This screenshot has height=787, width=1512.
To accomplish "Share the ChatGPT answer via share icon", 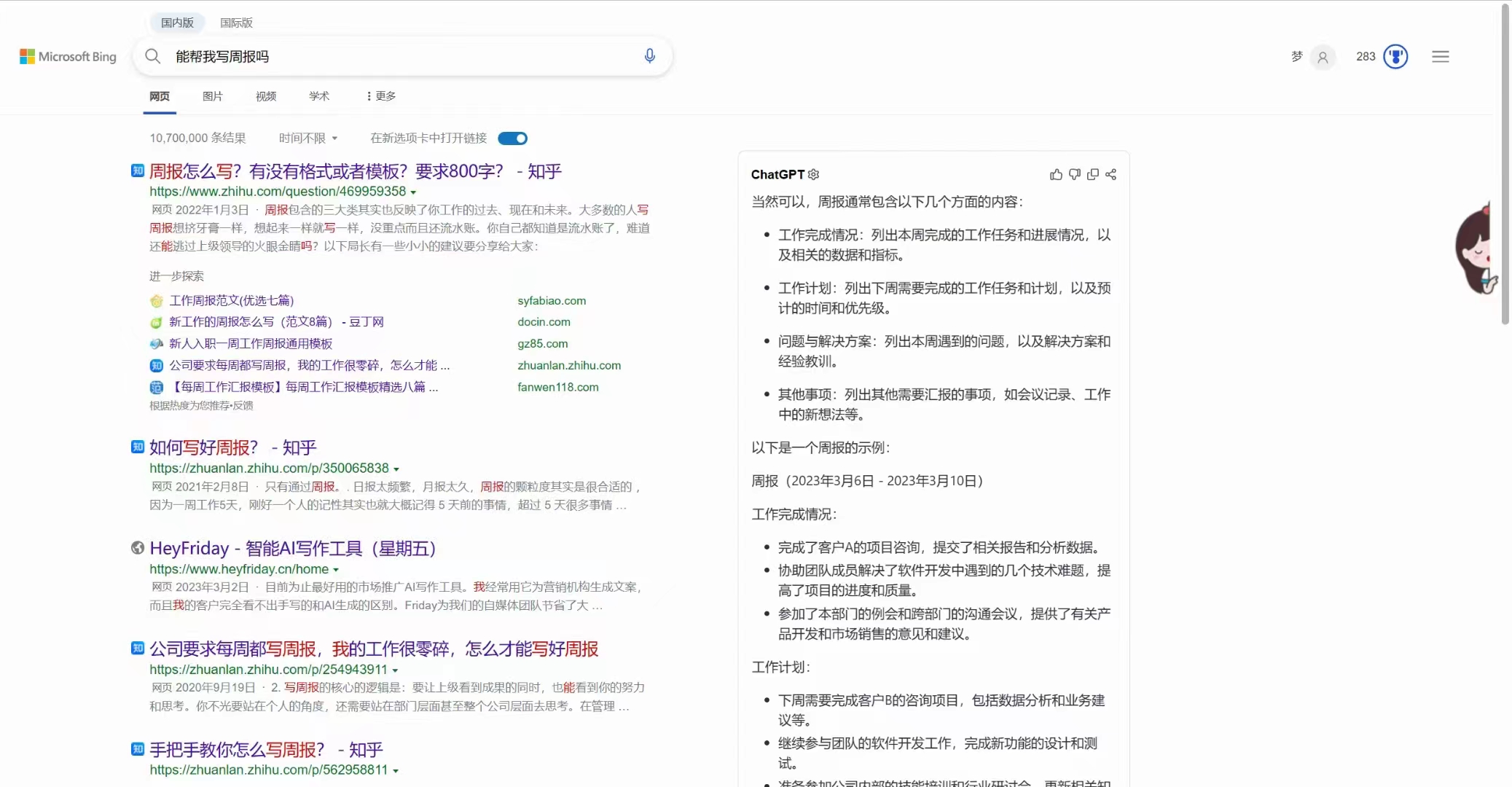I will click(x=1111, y=174).
